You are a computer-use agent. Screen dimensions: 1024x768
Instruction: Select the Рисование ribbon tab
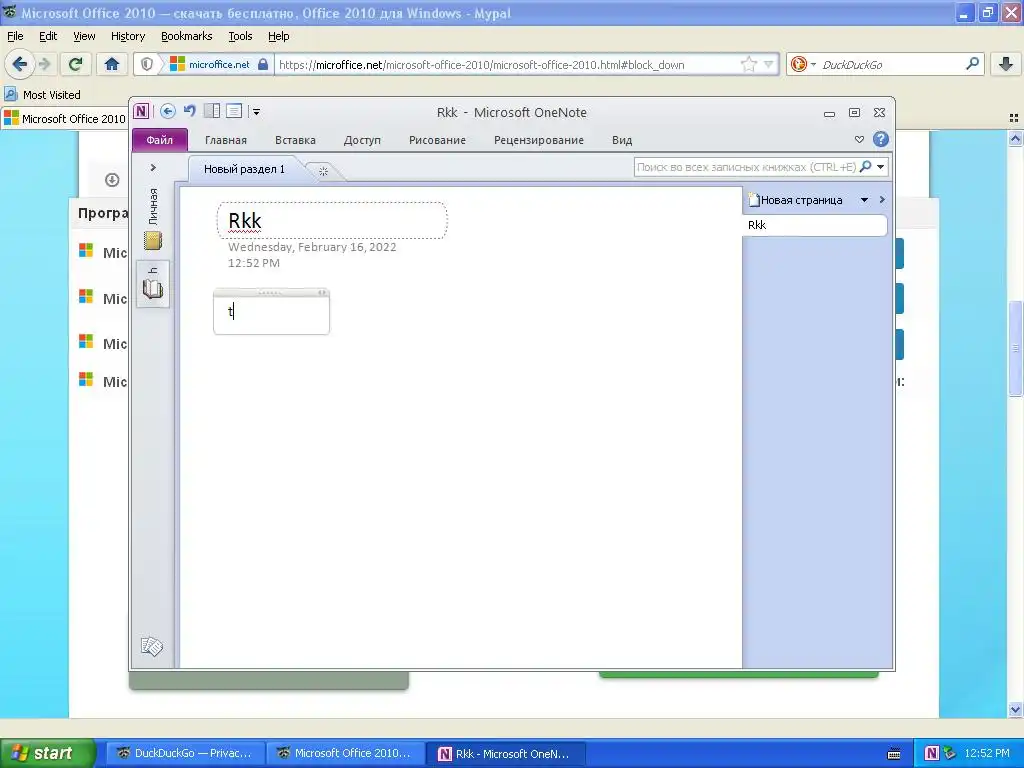click(x=437, y=140)
